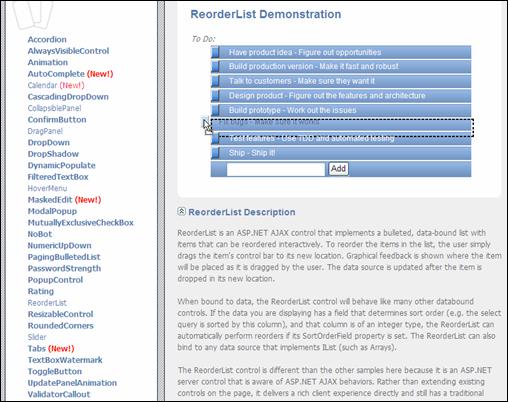Go to the Rating sample
The height and width of the screenshot is (402, 508).
pos(41,292)
